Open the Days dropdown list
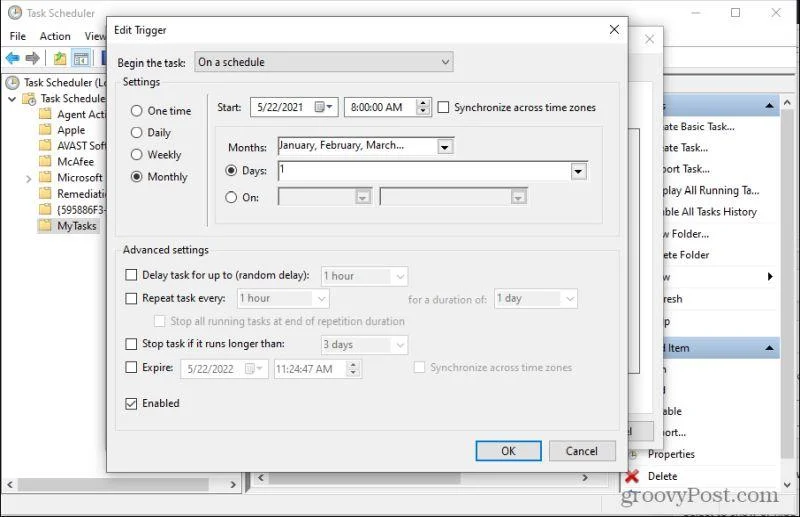This screenshot has height=517, width=800. click(x=578, y=171)
